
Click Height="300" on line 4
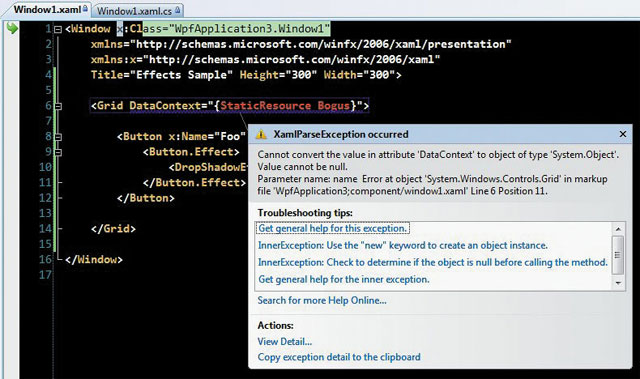(278, 75)
